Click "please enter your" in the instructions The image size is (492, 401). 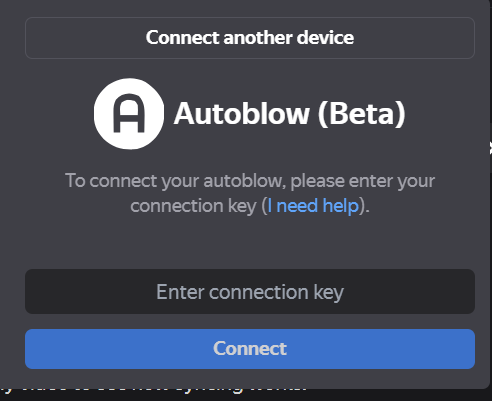pyautogui.click(x=363, y=181)
